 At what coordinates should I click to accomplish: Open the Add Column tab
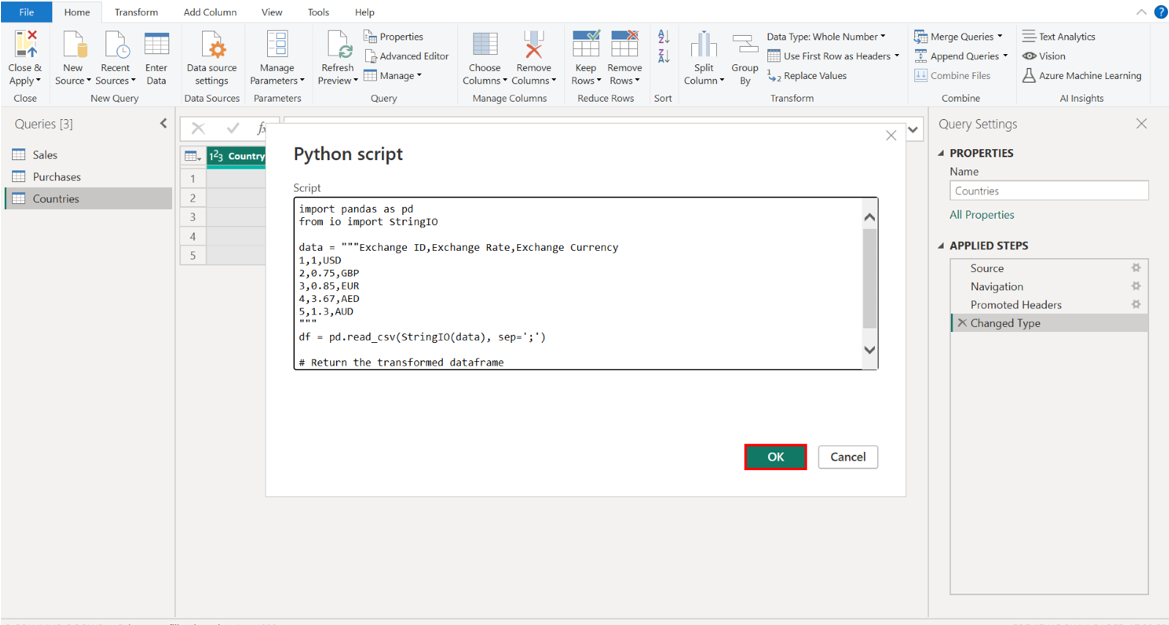pos(210,12)
